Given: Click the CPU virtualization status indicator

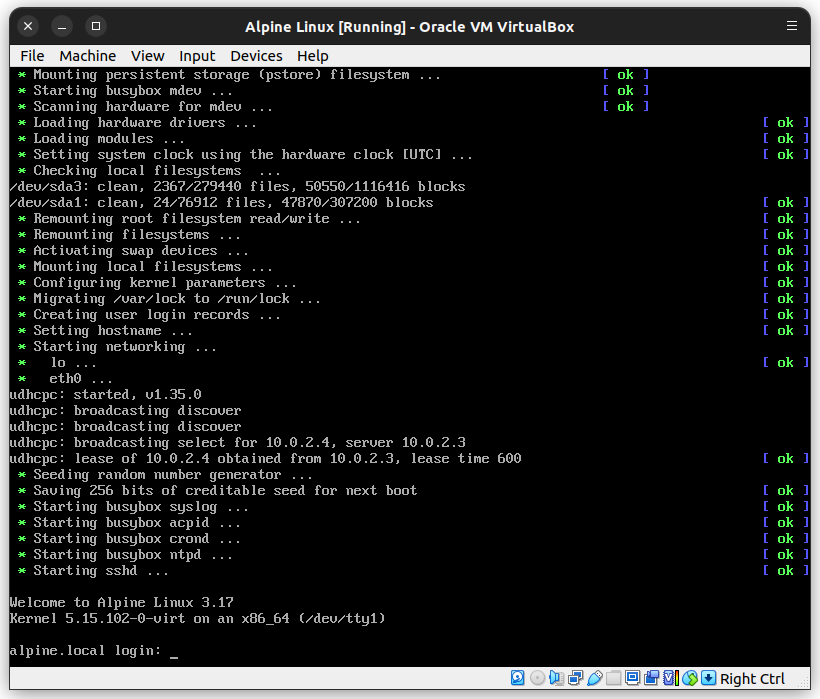Looking at the screenshot, I should coord(670,678).
